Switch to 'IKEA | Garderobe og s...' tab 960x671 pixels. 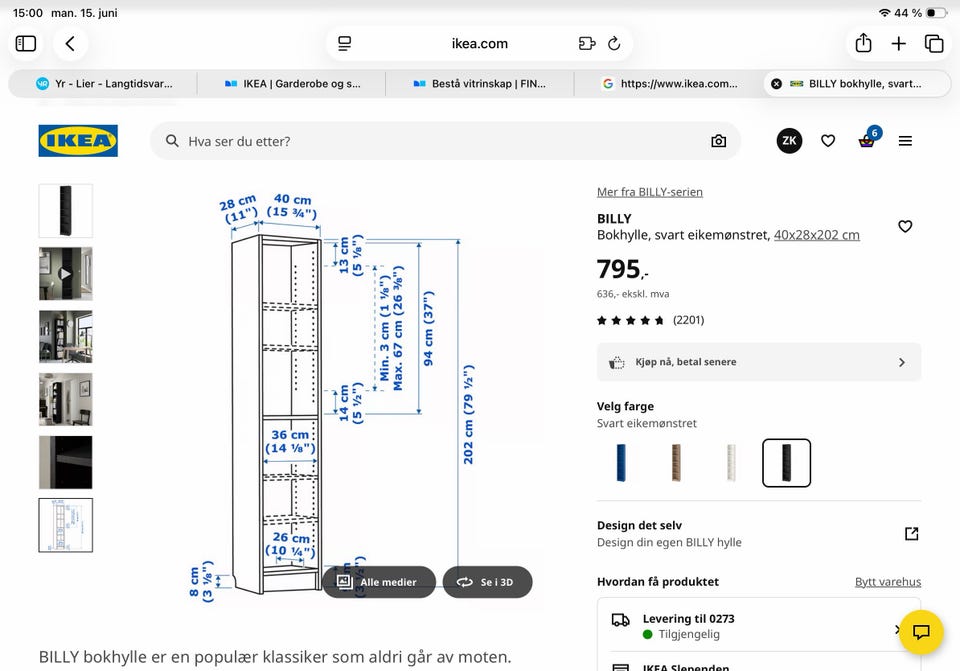click(x=292, y=84)
